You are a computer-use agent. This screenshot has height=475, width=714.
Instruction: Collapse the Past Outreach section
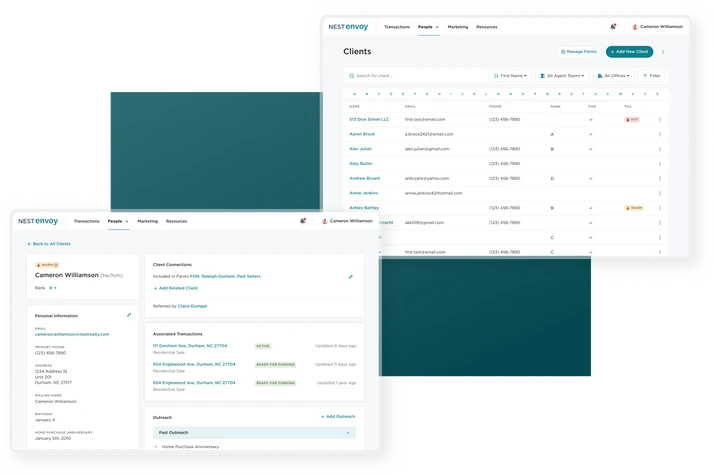coord(348,433)
